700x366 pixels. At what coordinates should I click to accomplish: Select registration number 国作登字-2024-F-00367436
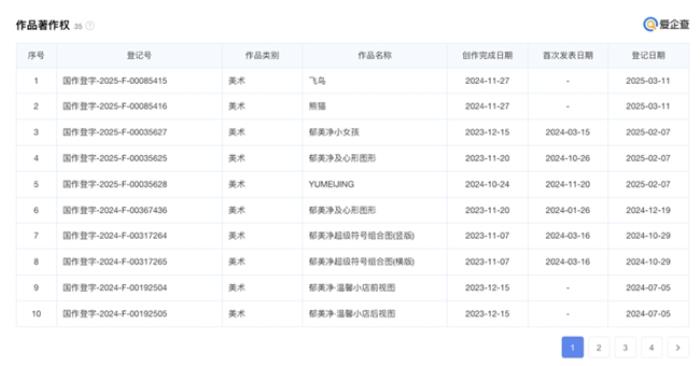click(115, 210)
